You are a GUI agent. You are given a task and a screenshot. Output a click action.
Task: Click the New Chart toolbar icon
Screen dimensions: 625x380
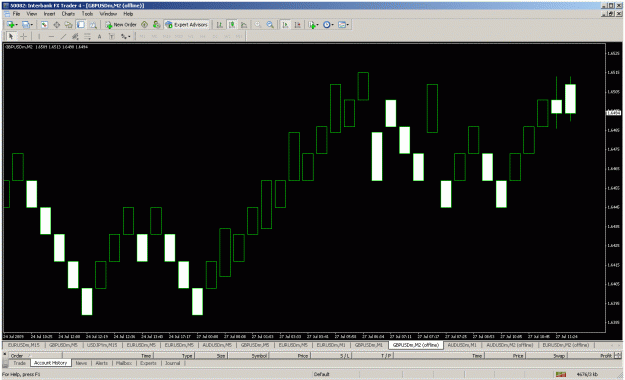tap(12, 25)
